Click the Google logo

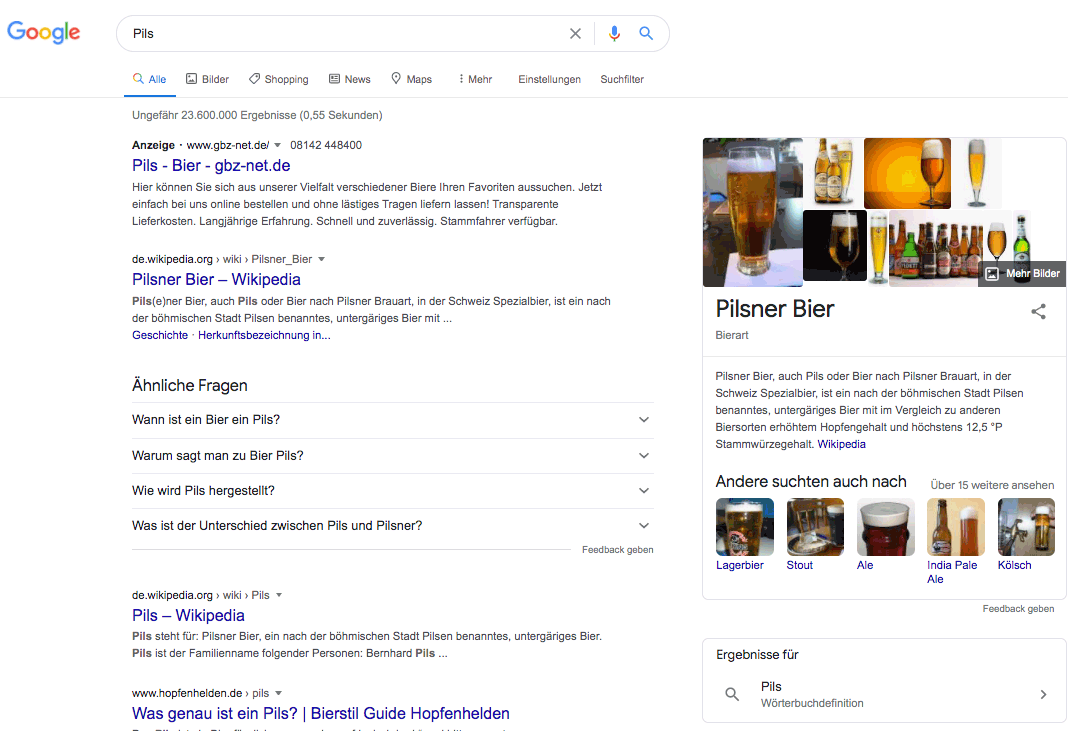click(44, 32)
